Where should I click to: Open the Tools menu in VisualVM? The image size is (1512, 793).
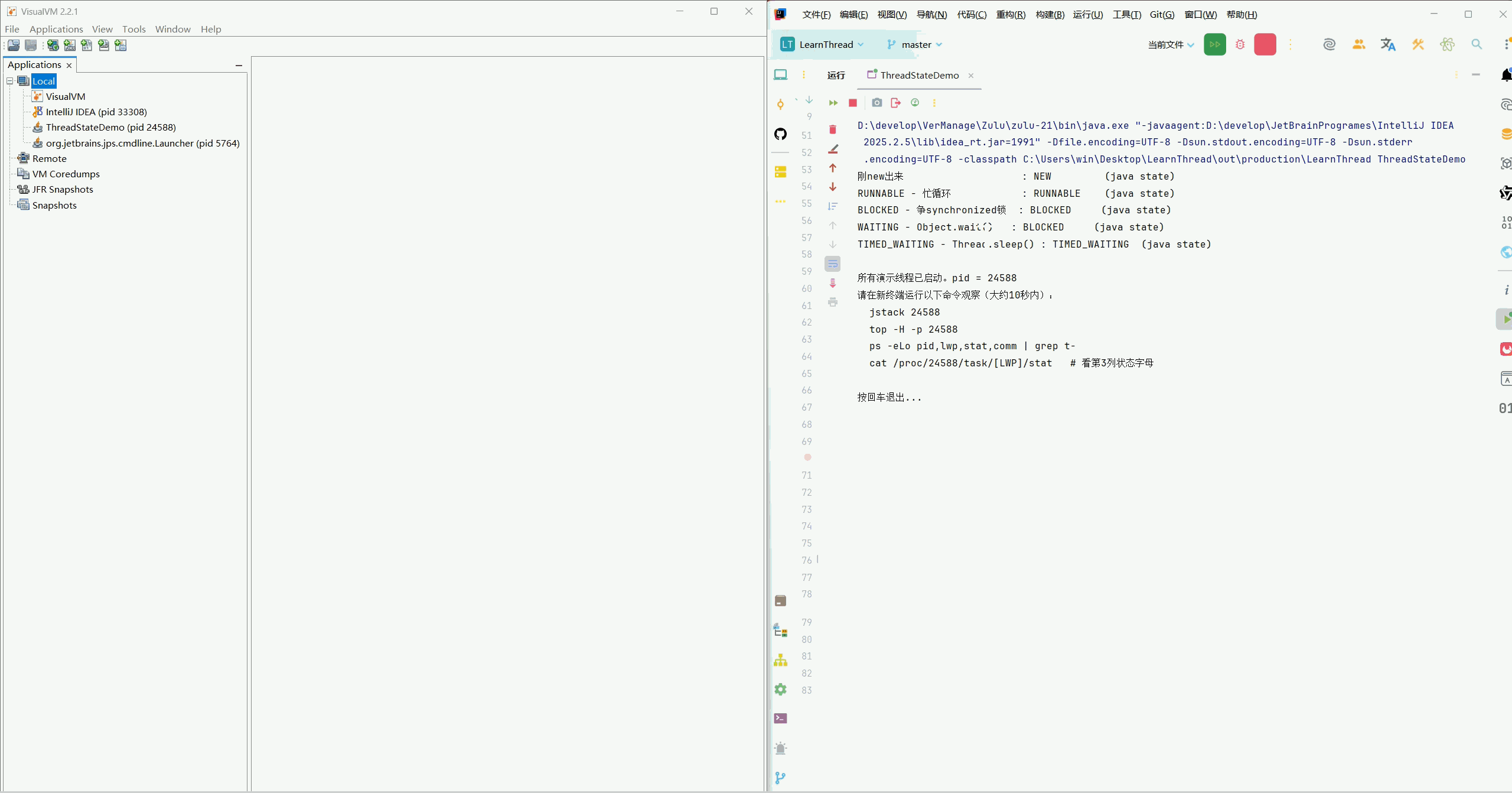pyautogui.click(x=133, y=29)
